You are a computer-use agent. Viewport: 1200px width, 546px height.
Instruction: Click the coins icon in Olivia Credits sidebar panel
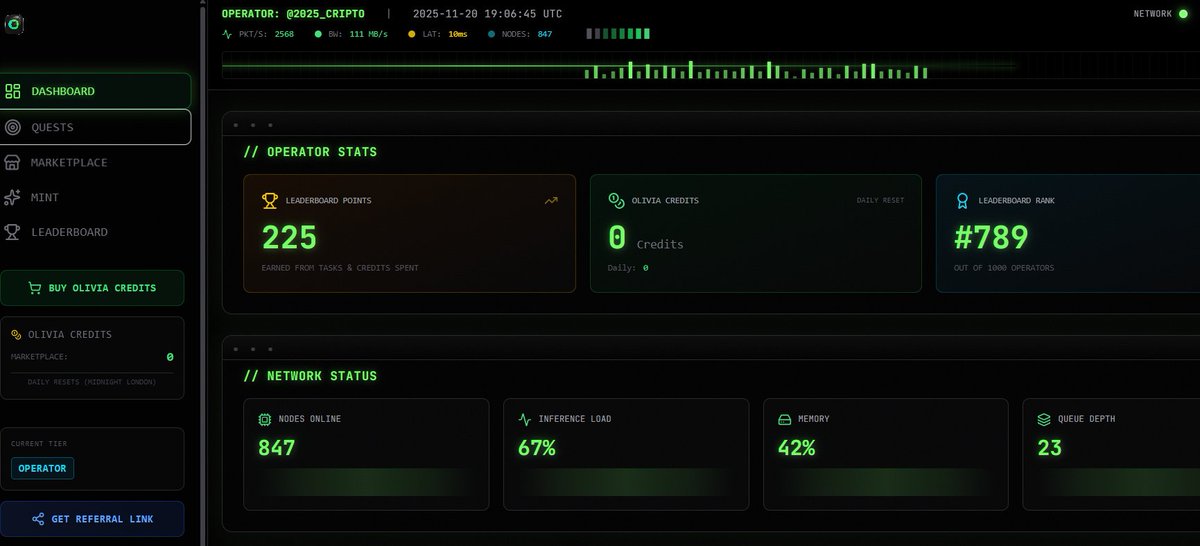[x=16, y=335]
